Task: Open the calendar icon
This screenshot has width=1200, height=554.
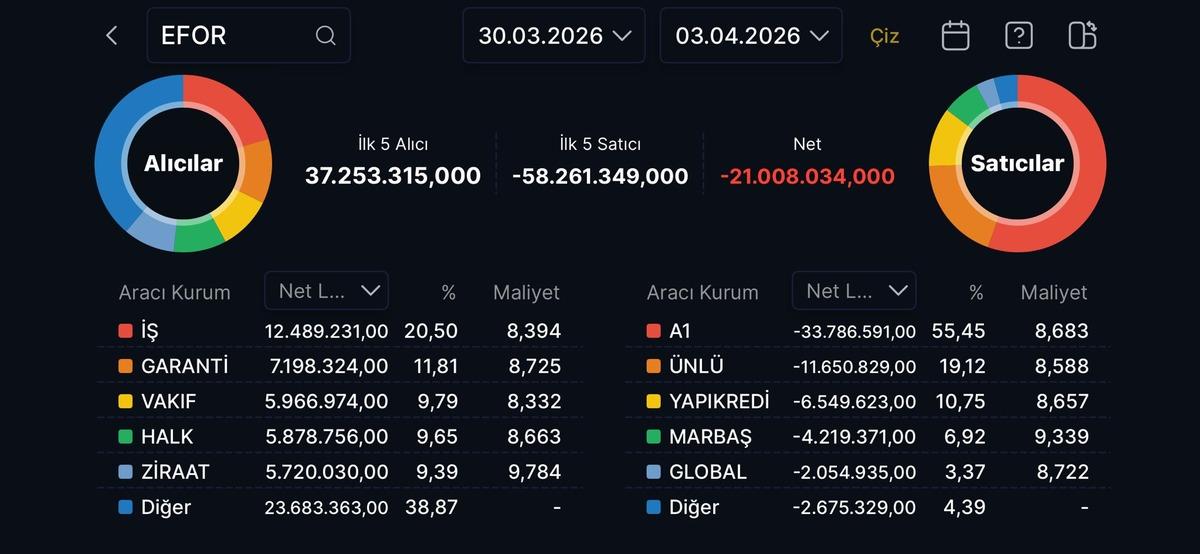Action: point(955,36)
